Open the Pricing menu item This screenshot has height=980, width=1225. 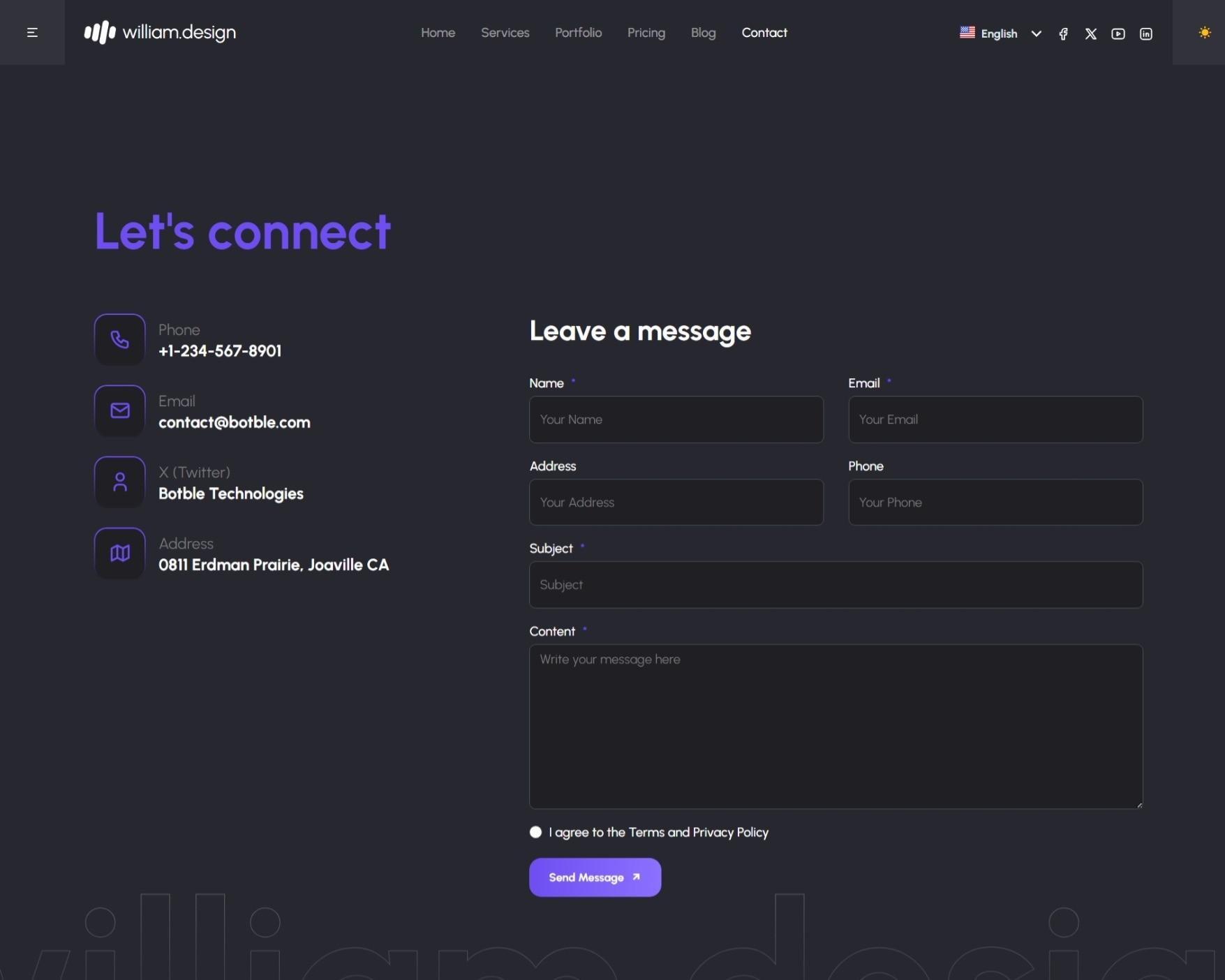(646, 33)
